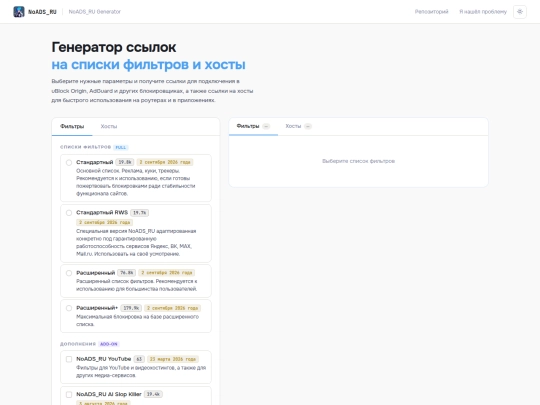
Task: Click the 76.8k count badge
Action: 126,273
